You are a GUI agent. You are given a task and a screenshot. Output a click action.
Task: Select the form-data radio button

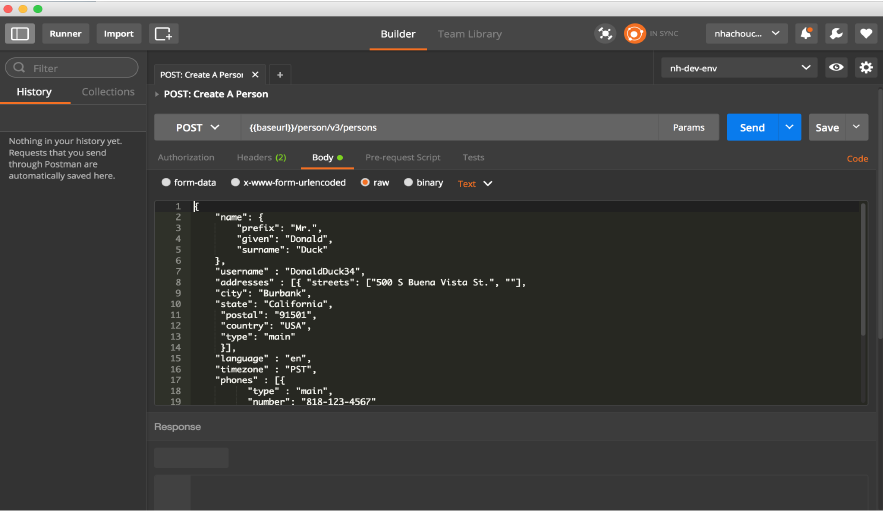click(x=166, y=183)
